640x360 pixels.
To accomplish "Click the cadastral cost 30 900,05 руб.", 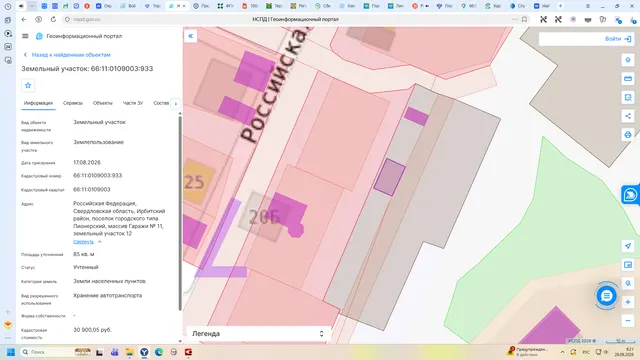I will tap(92, 330).
